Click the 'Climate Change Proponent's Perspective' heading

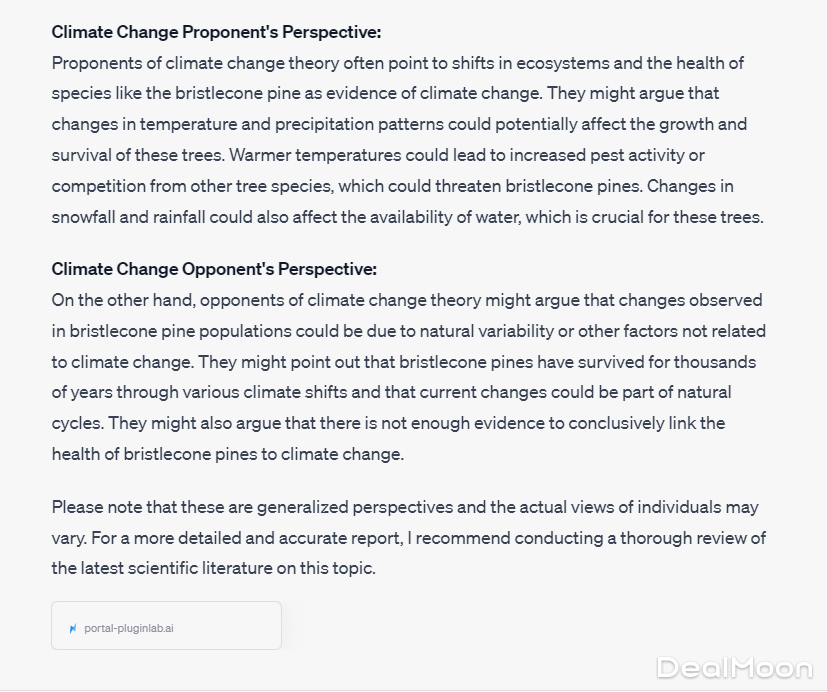click(x=216, y=32)
